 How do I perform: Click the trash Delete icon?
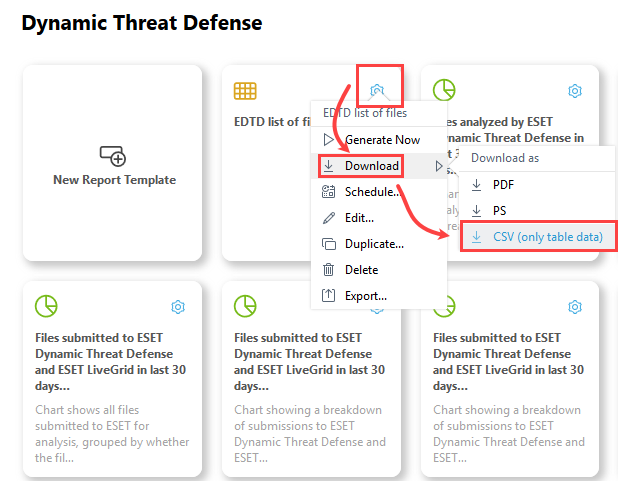point(328,270)
